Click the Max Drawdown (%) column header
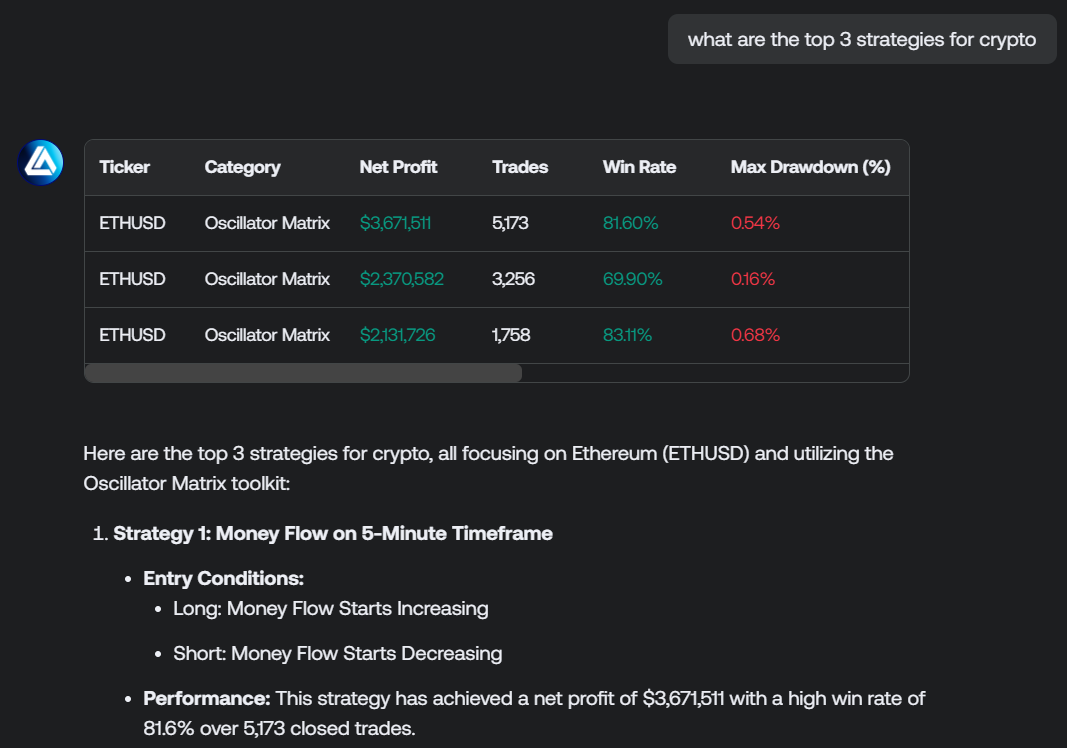 [810, 167]
